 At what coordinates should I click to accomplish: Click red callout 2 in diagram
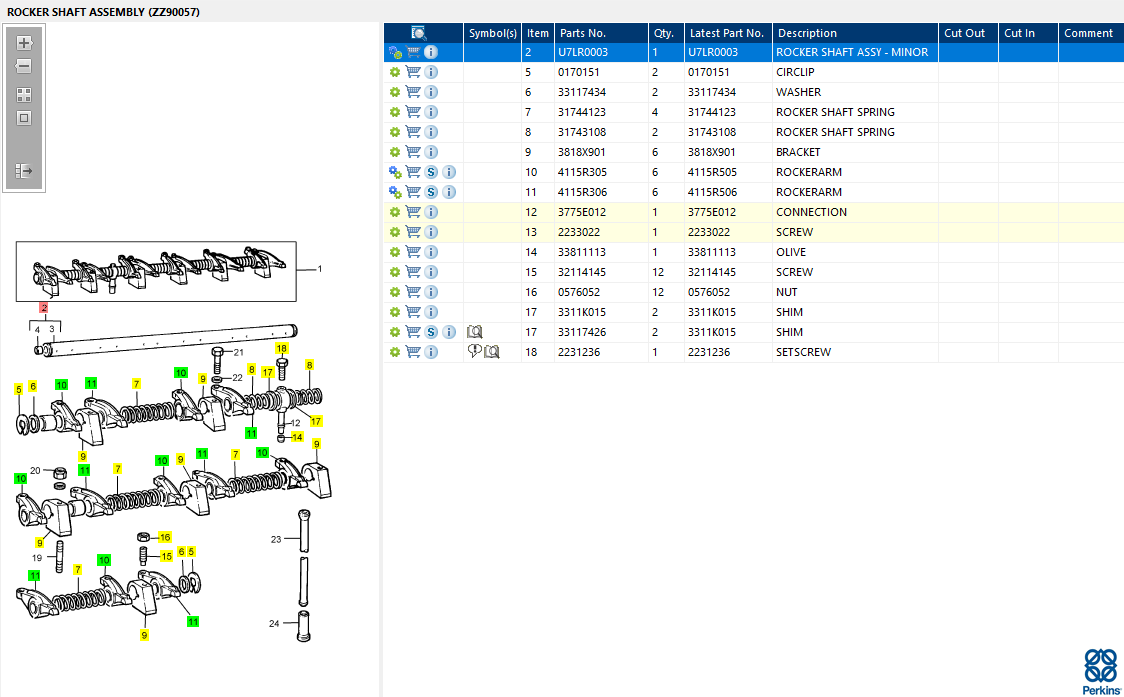(44, 308)
